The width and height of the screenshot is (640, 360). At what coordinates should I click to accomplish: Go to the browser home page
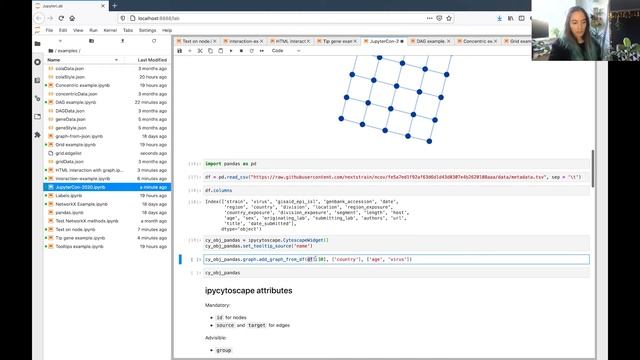click(72, 18)
